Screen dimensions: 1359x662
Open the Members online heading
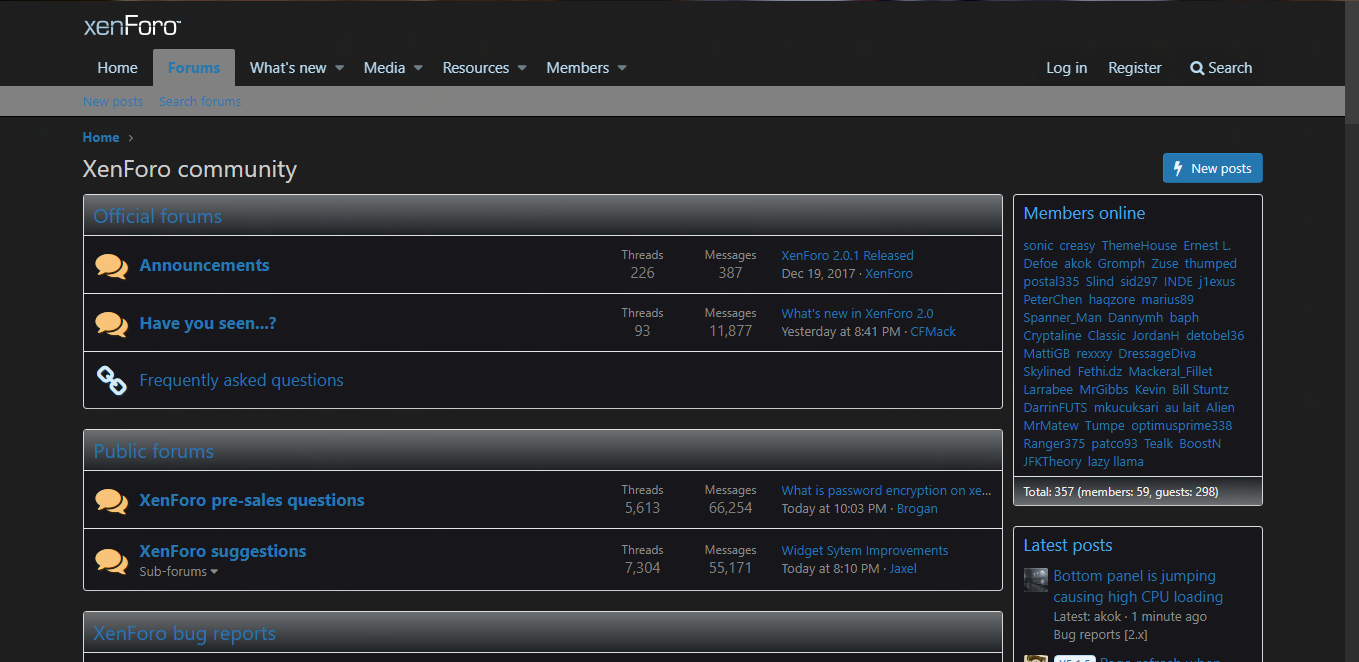click(x=1084, y=213)
